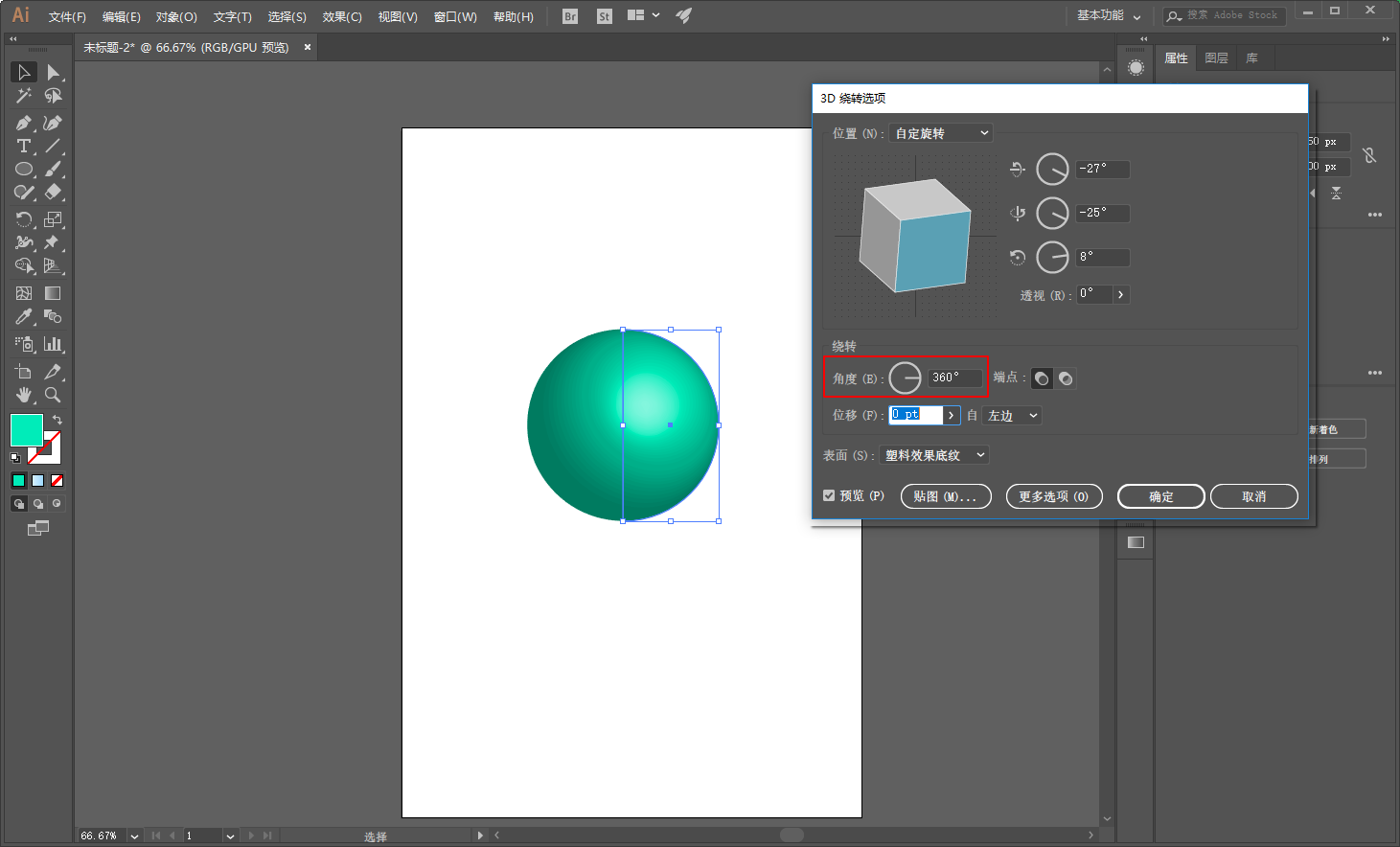Open Adobe Bridge via the Br icon

(569, 16)
